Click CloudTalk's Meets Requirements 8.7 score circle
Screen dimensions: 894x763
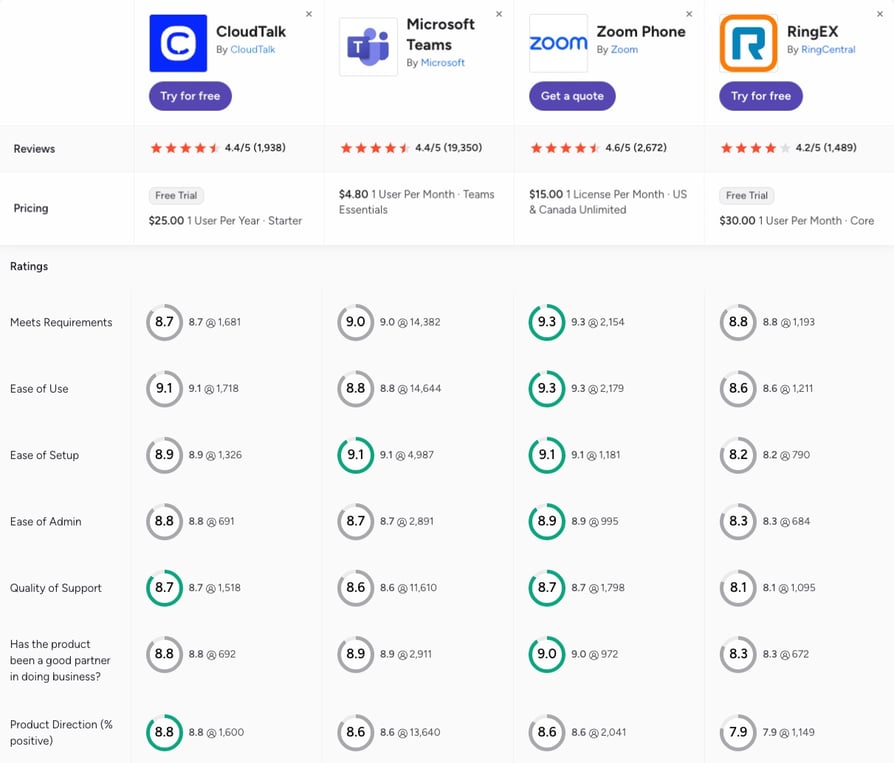tap(164, 322)
